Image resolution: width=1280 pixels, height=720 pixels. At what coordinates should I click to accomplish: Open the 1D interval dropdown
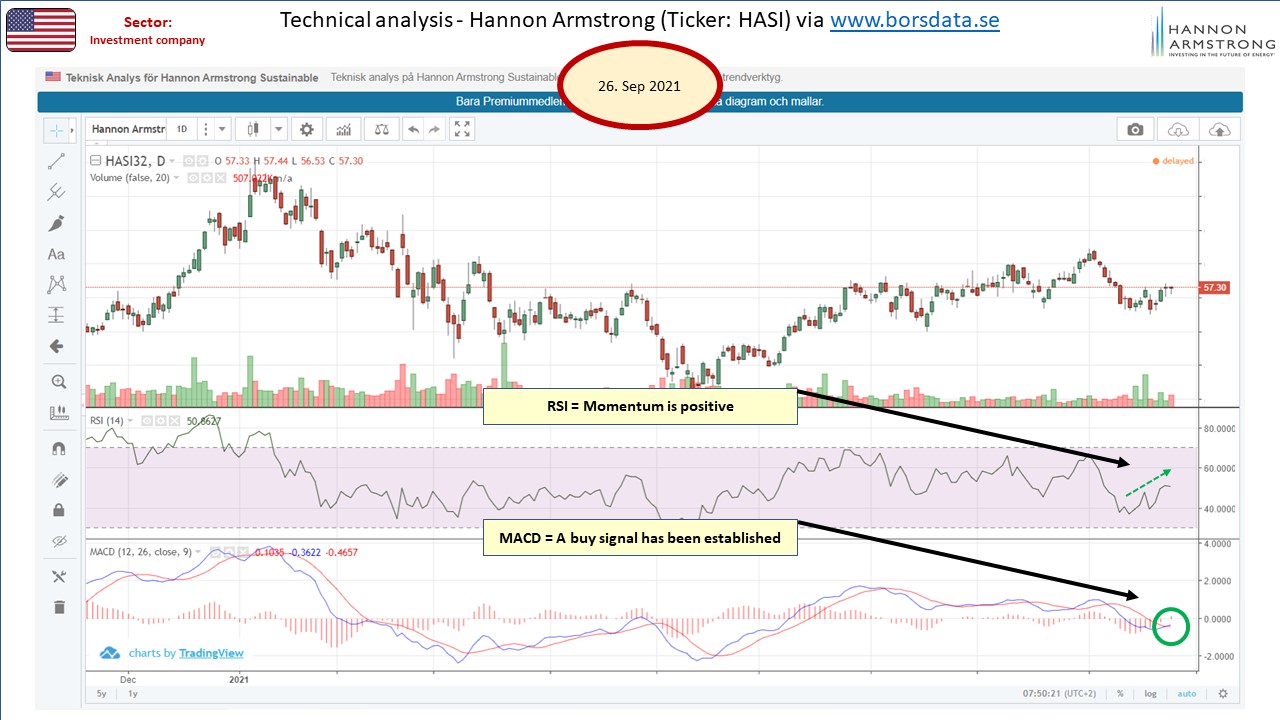(x=182, y=129)
